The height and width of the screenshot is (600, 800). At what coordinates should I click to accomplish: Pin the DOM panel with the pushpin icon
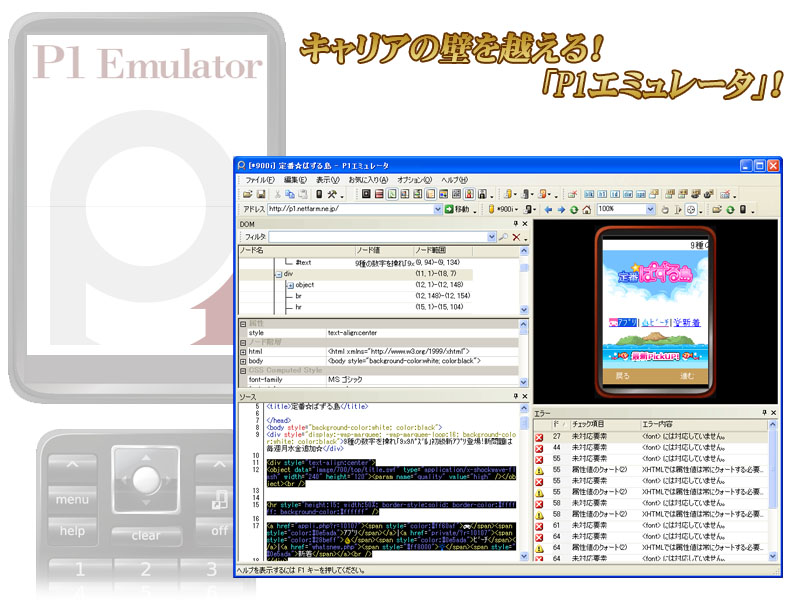516,224
